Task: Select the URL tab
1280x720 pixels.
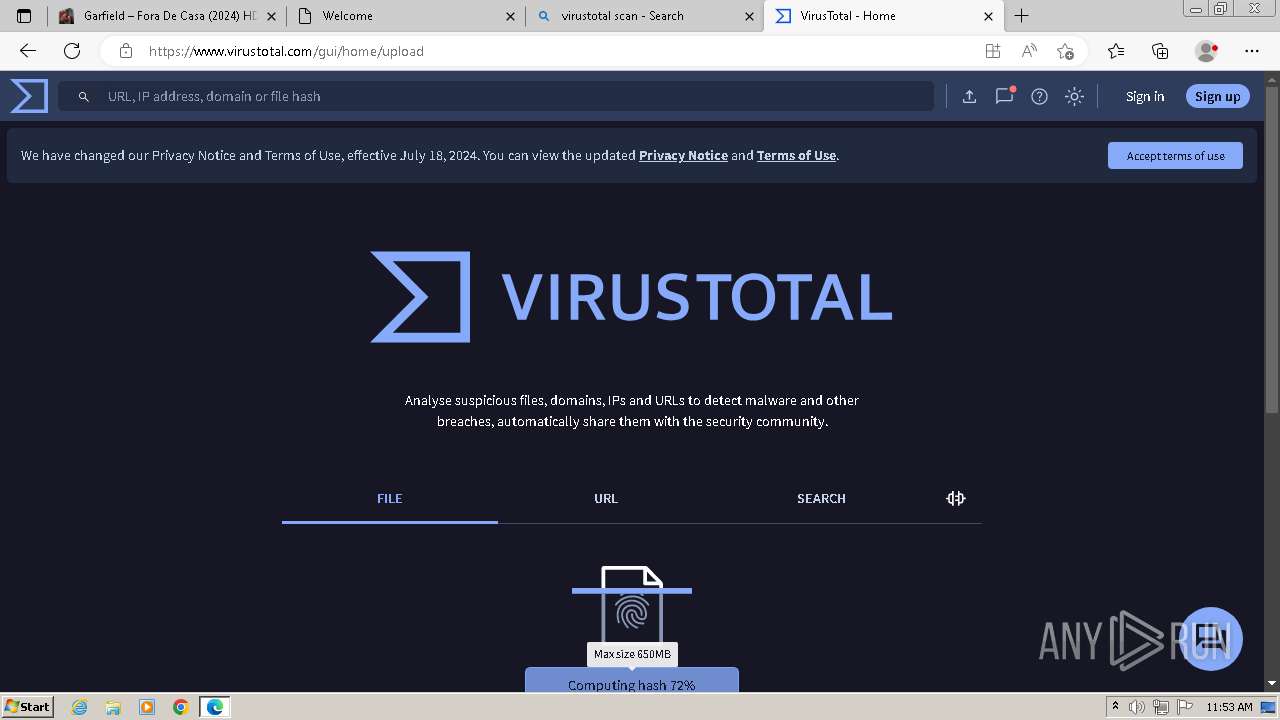Action: tap(606, 498)
